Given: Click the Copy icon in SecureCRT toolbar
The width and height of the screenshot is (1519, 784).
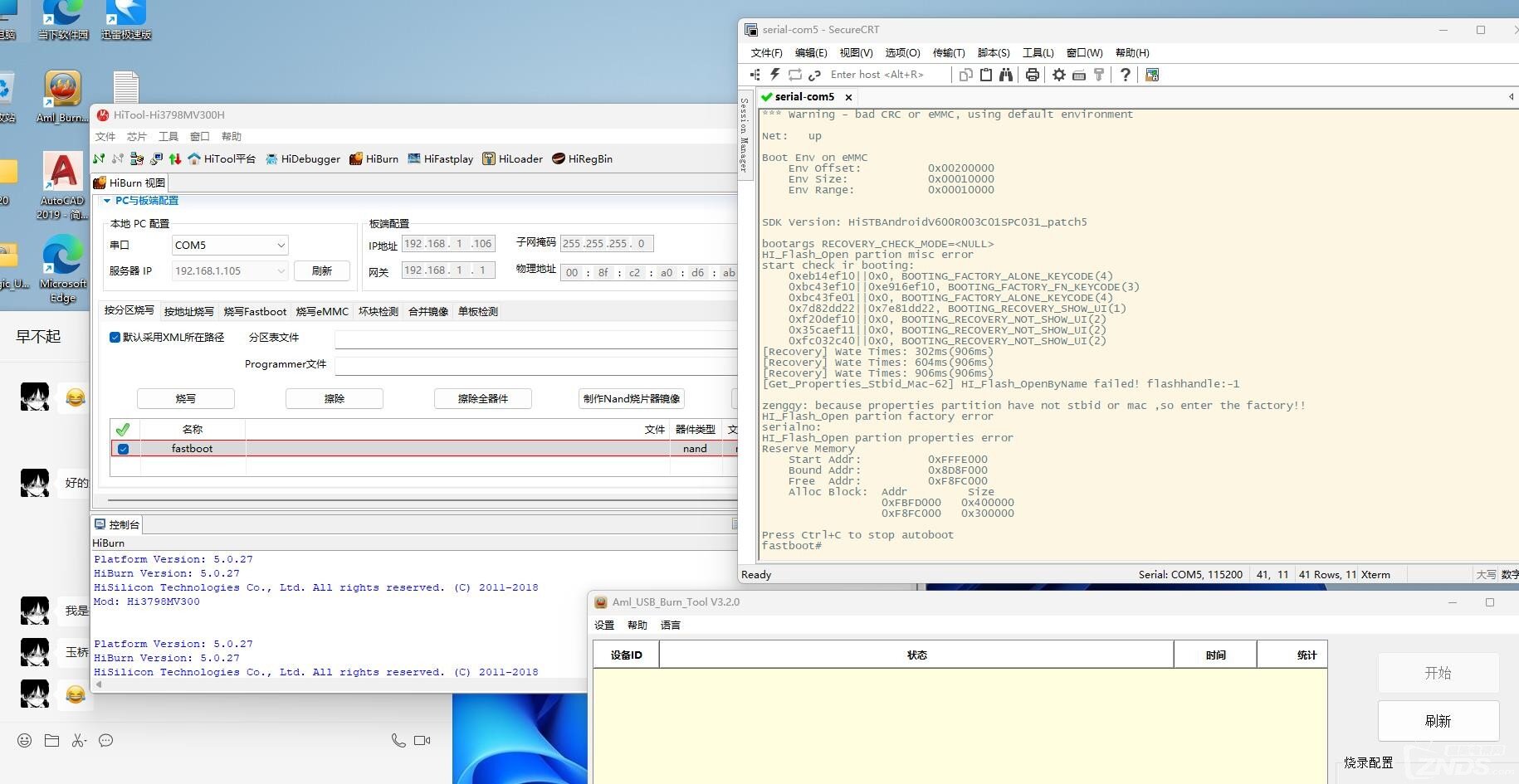Looking at the screenshot, I should pyautogui.click(x=966, y=75).
